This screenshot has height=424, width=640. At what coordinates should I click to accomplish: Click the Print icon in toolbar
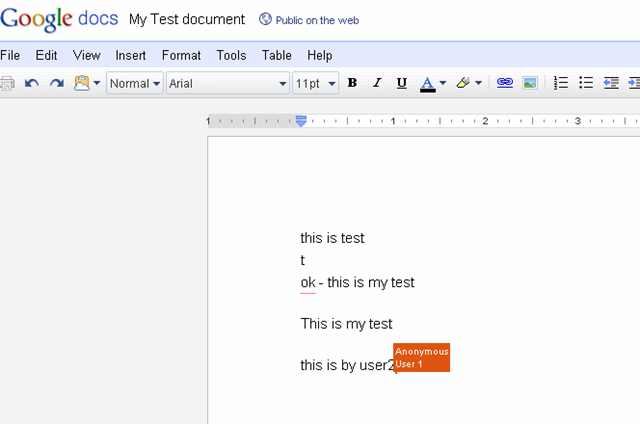click(7, 83)
